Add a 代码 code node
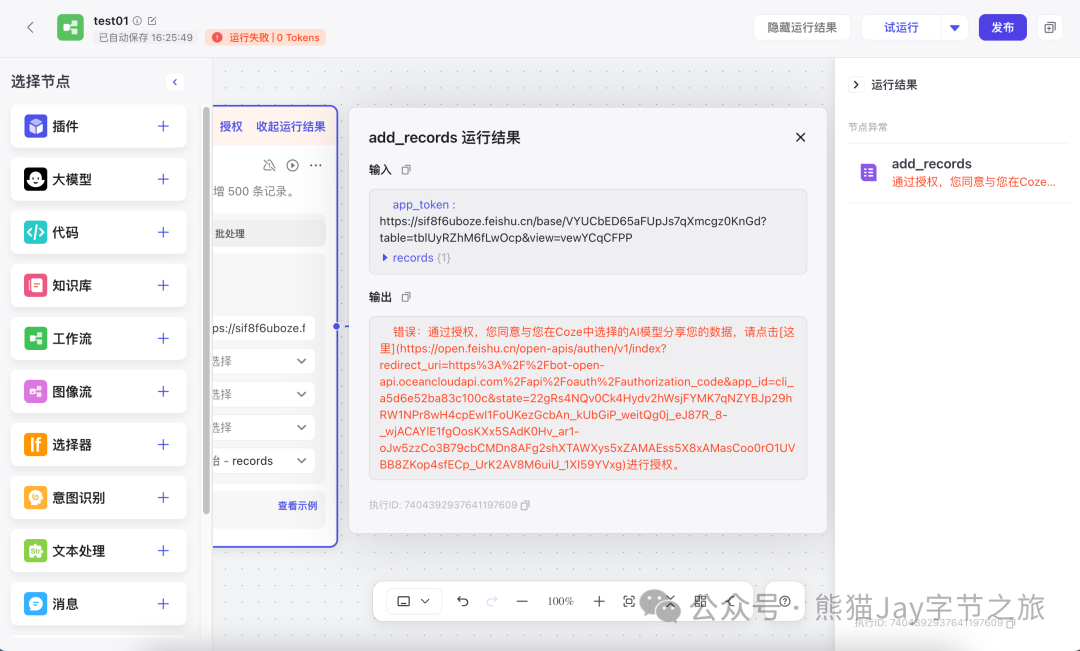Image resolution: width=1080 pixels, height=651 pixels. tap(163, 232)
